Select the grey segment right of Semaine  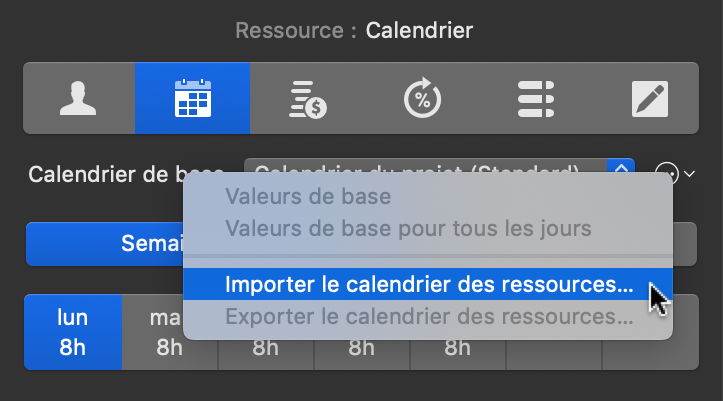[684, 243]
